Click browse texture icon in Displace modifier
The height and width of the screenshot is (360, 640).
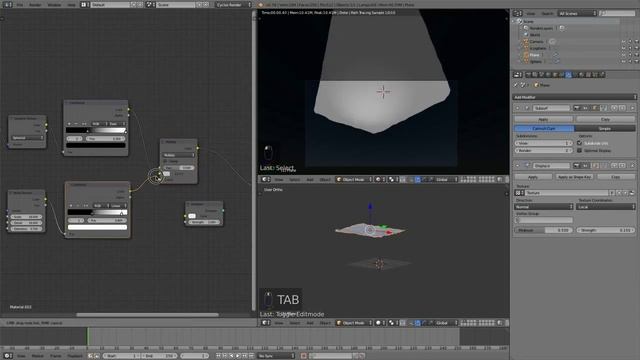coord(519,193)
